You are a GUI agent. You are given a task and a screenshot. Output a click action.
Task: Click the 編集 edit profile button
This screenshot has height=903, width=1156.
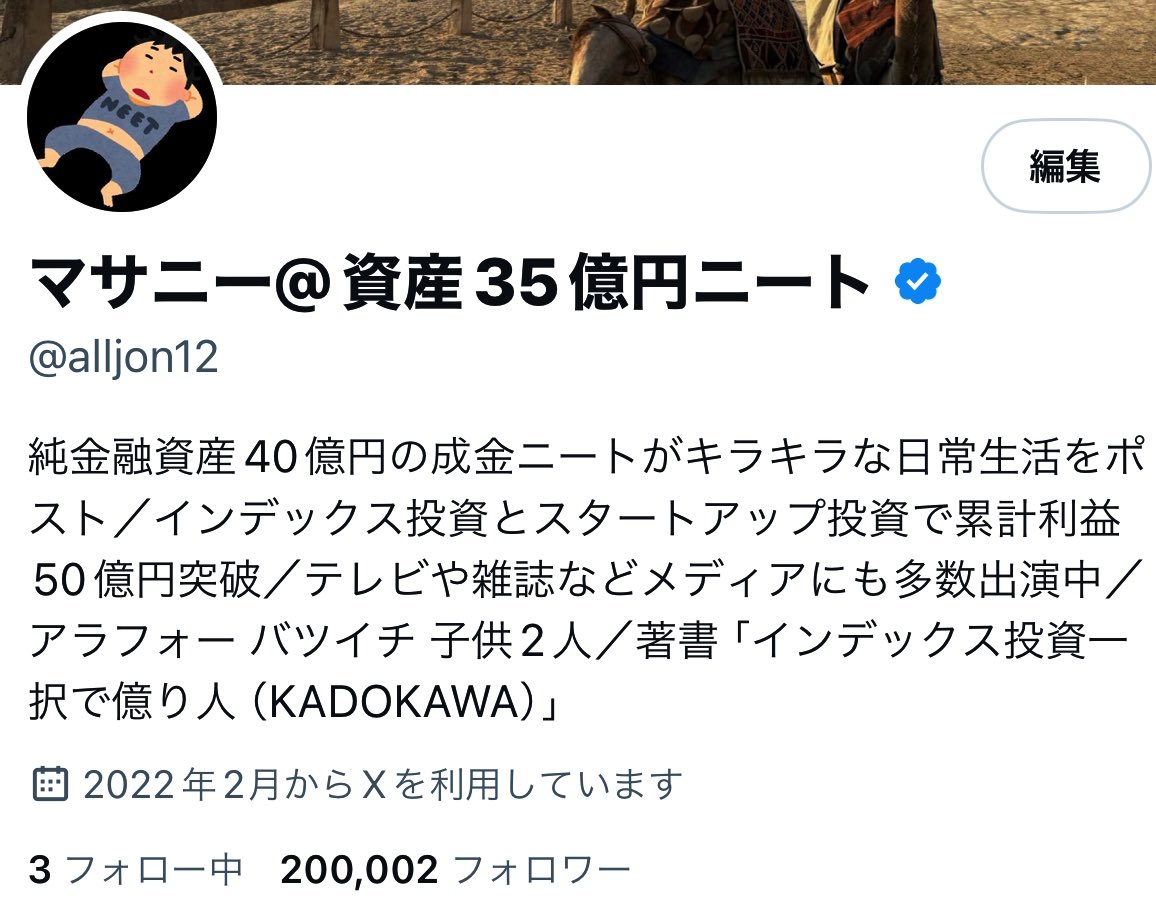point(1065,166)
